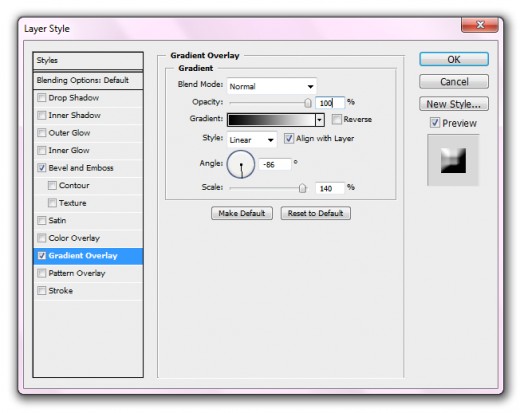Click the Opacity slider handle

(x=308, y=103)
